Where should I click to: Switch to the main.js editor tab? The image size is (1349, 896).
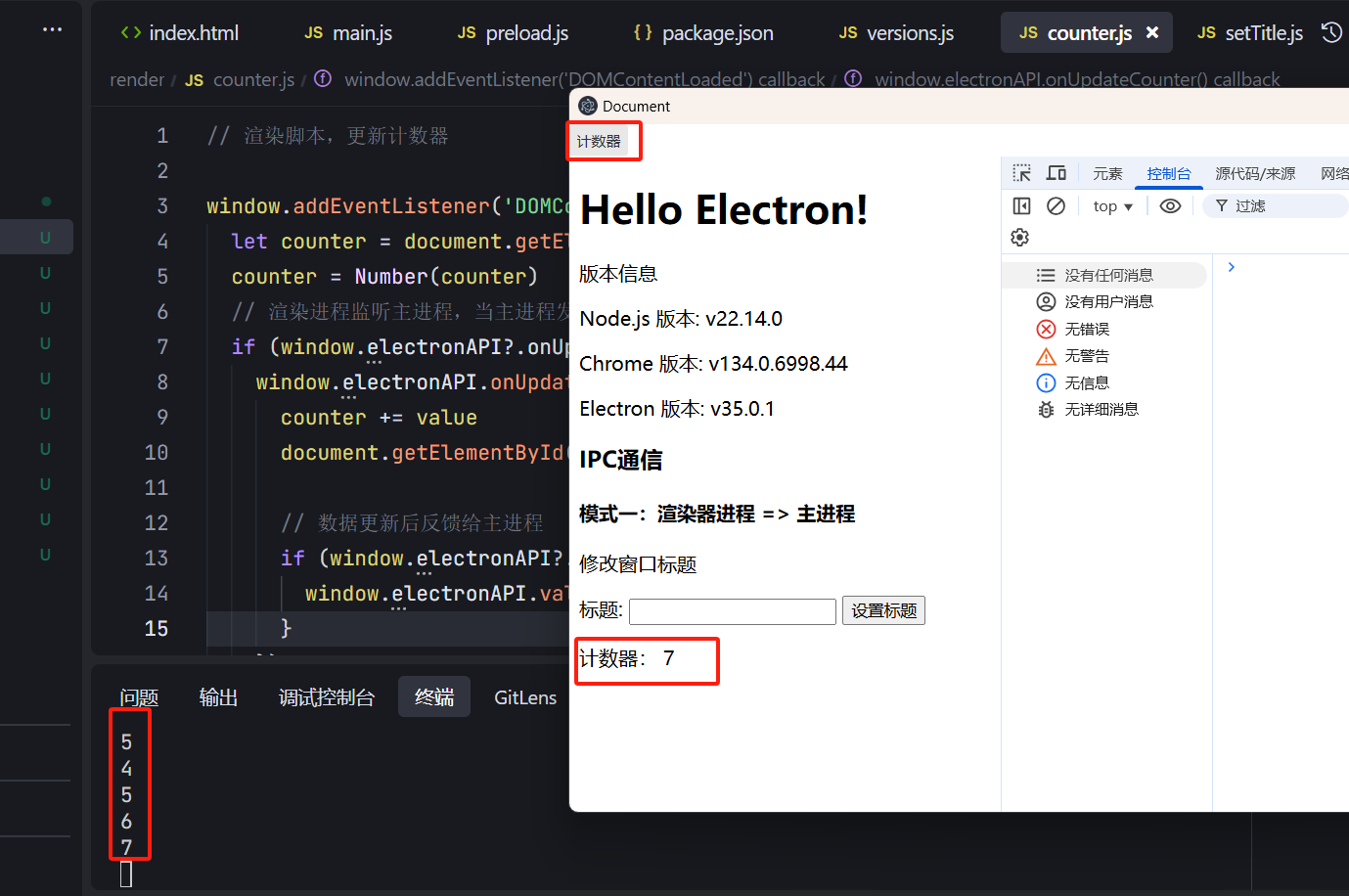pos(348,33)
